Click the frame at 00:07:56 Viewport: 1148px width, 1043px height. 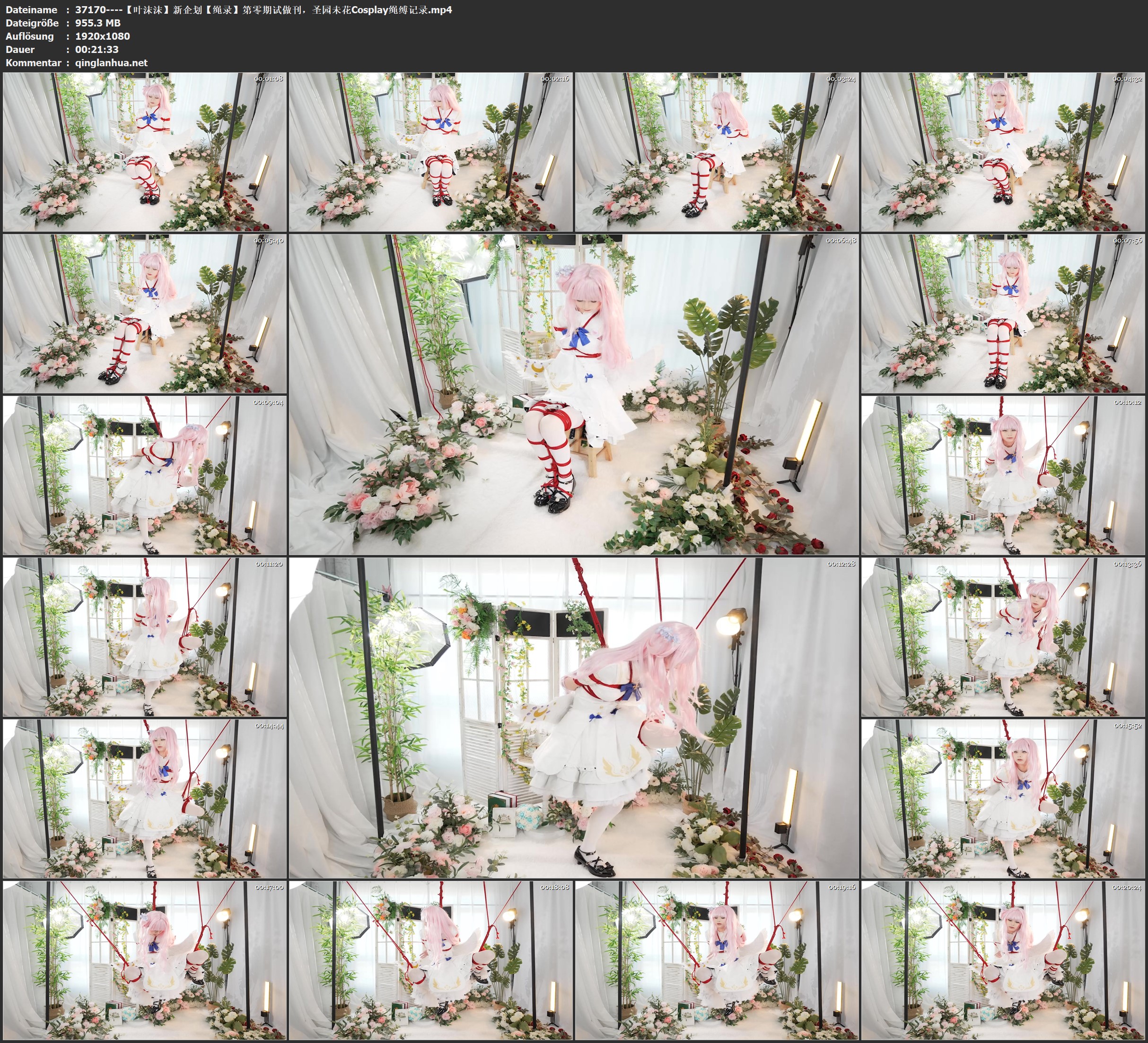coord(1003,313)
